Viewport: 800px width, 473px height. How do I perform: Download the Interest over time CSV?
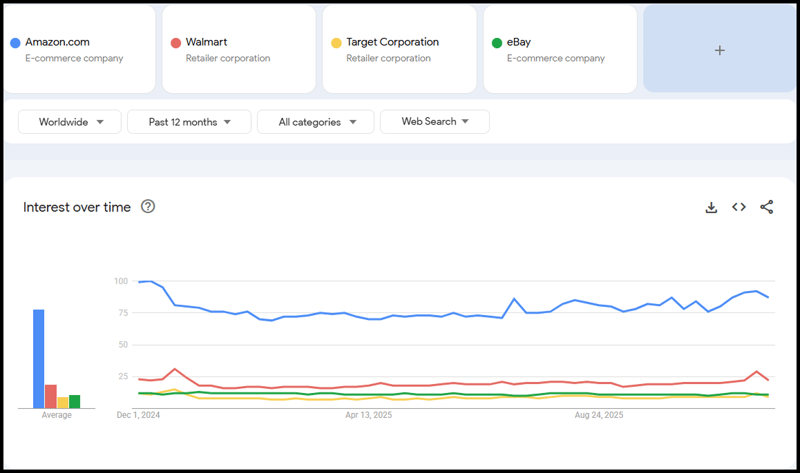point(711,207)
